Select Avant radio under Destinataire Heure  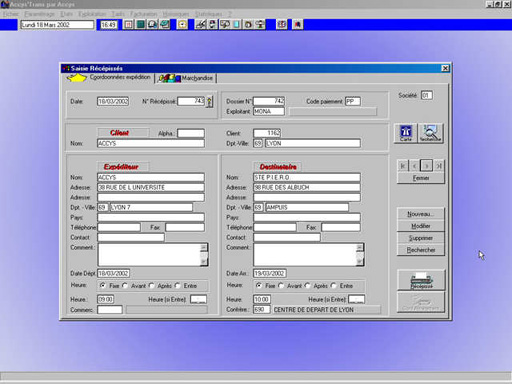(x=281, y=286)
